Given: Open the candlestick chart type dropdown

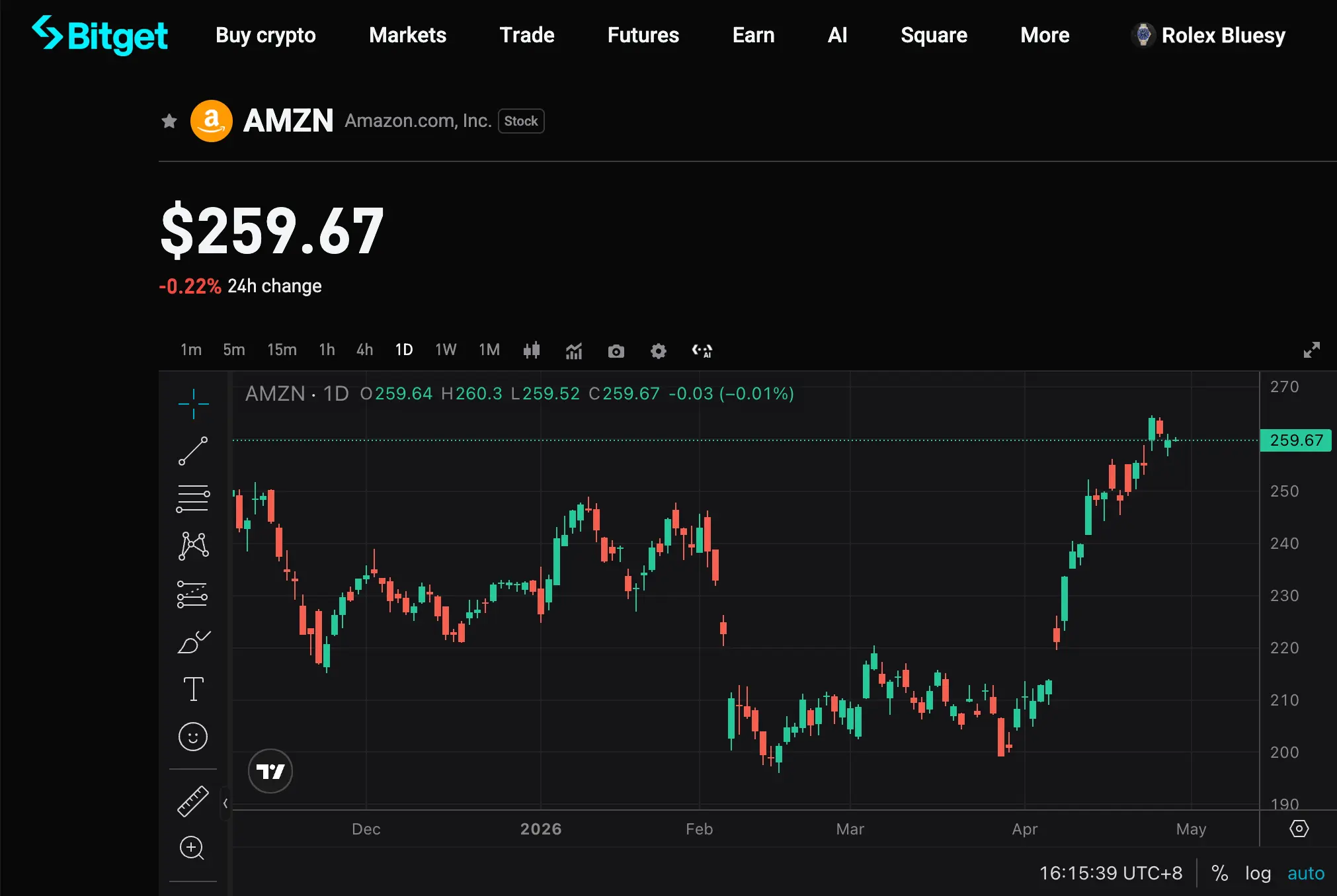Looking at the screenshot, I should click(x=532, y=350).
